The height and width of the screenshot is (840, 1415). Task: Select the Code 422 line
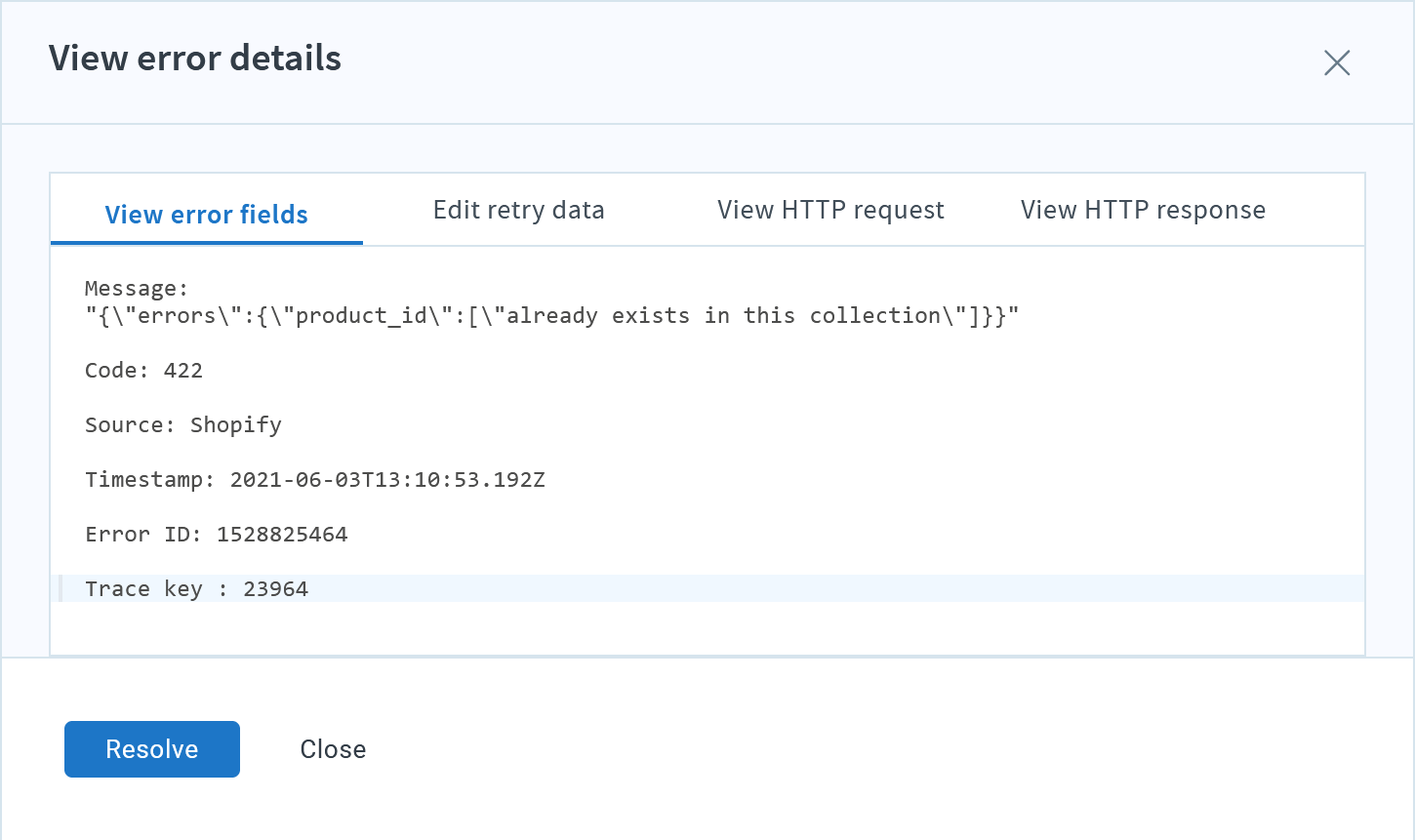(x=143, y=370)
